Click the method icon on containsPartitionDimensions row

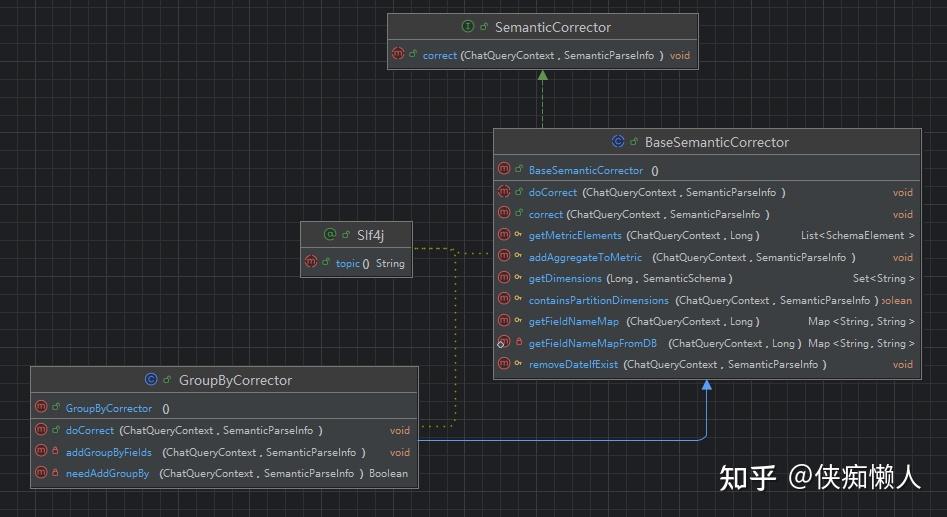pyautogui.click(x=504, y=298)
